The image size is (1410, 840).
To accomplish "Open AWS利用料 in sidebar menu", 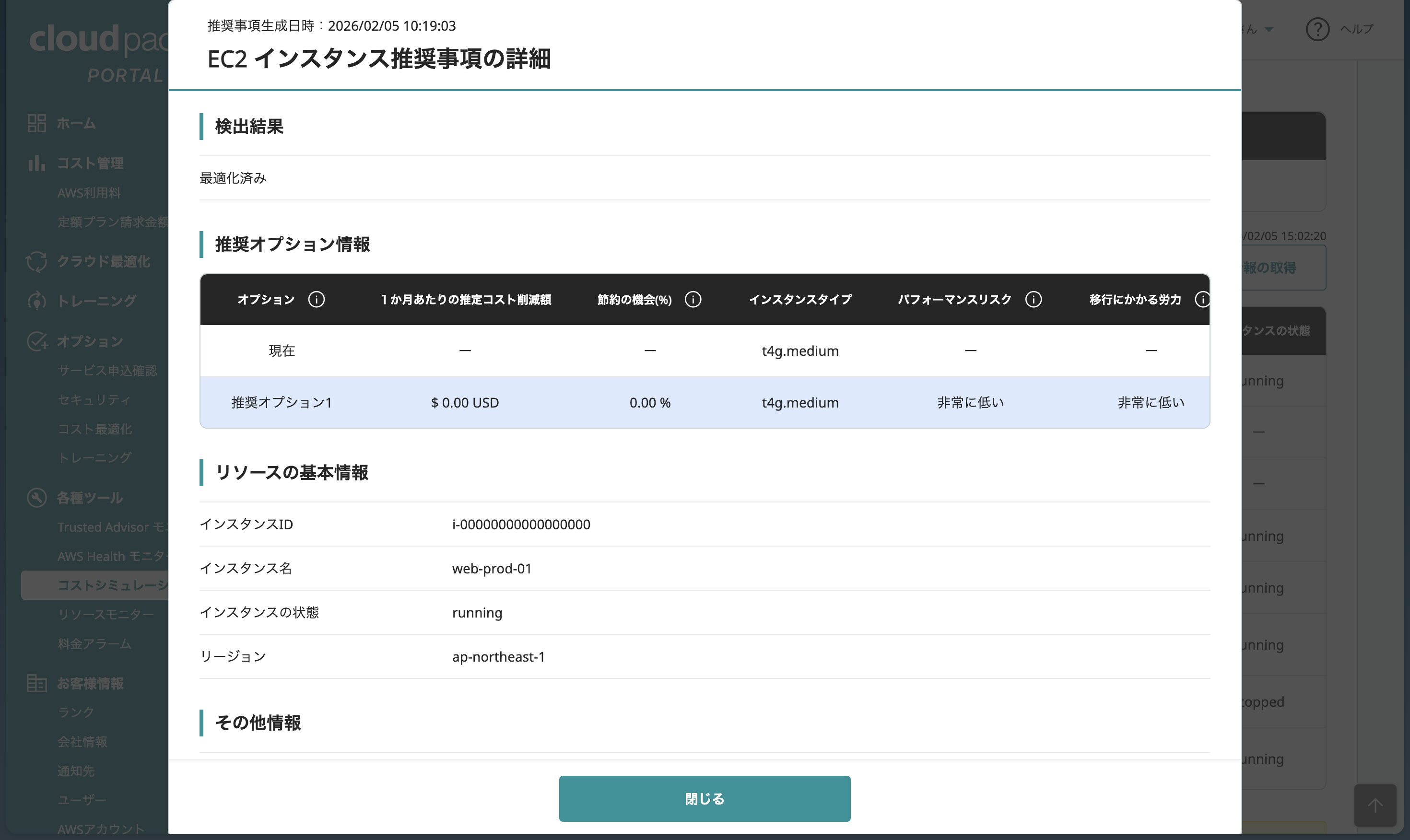I will pyautogui.click(x=89, y=193).
